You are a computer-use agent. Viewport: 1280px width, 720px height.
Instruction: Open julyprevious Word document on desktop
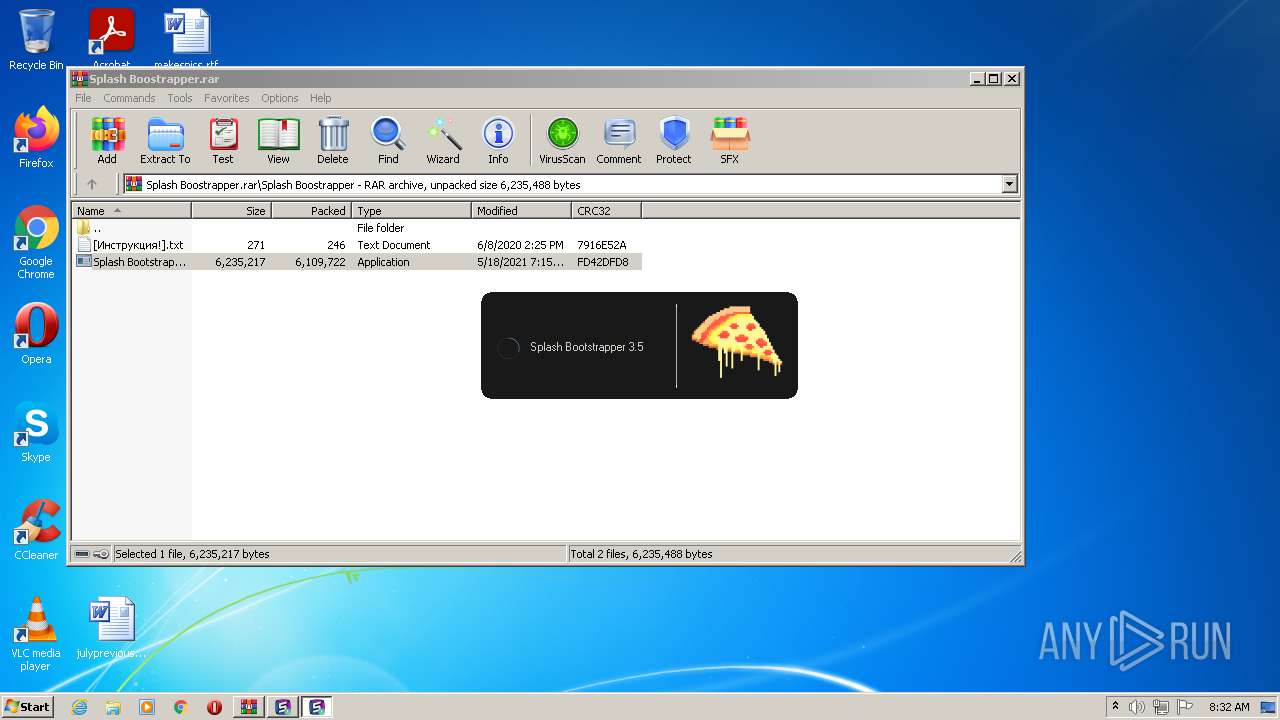pyautogui.click(x=111, y=628)
